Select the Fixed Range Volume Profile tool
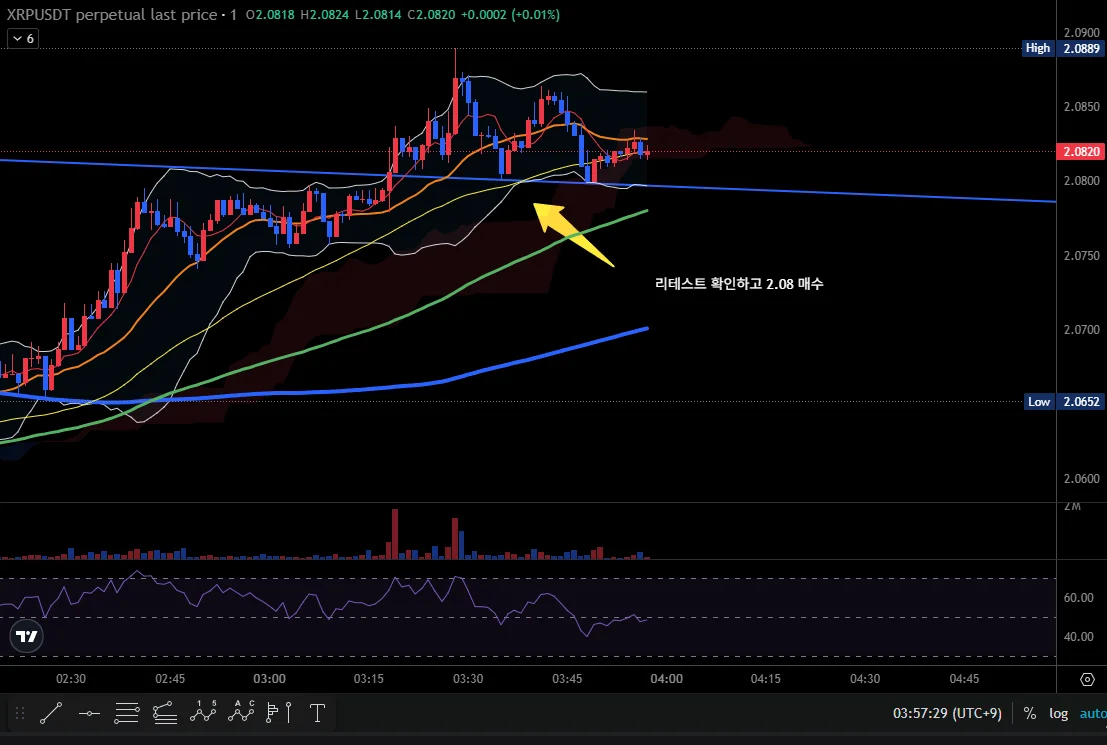The height and width of the screenshot is (745, 1107). point(279,713)
